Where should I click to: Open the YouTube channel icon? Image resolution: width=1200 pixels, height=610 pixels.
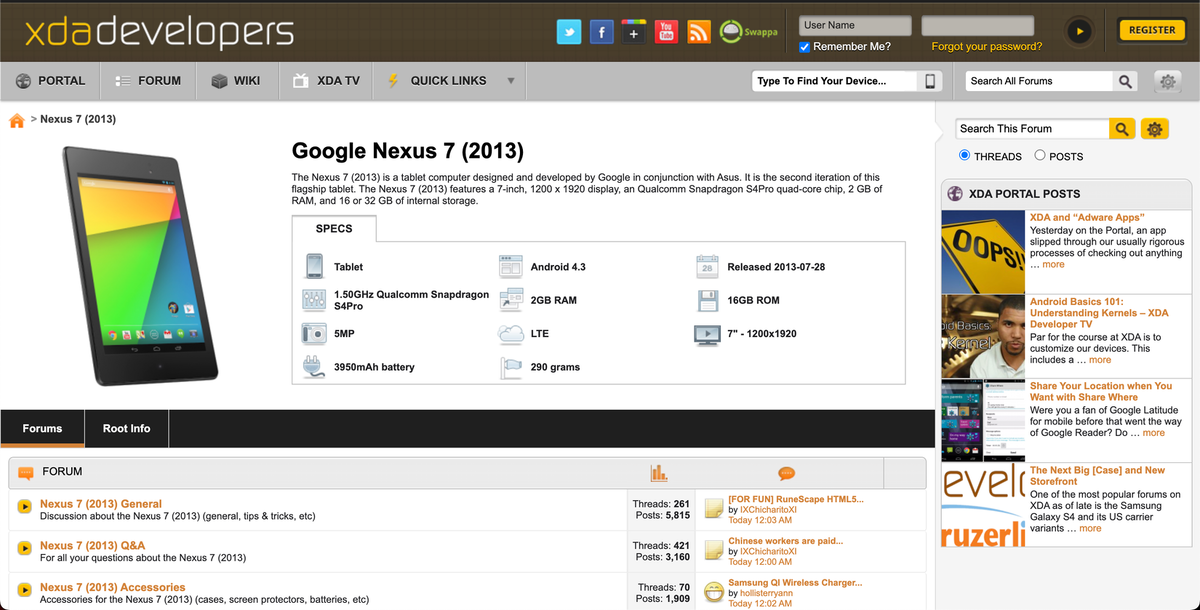pyautogui.click(x=666, y=32)
